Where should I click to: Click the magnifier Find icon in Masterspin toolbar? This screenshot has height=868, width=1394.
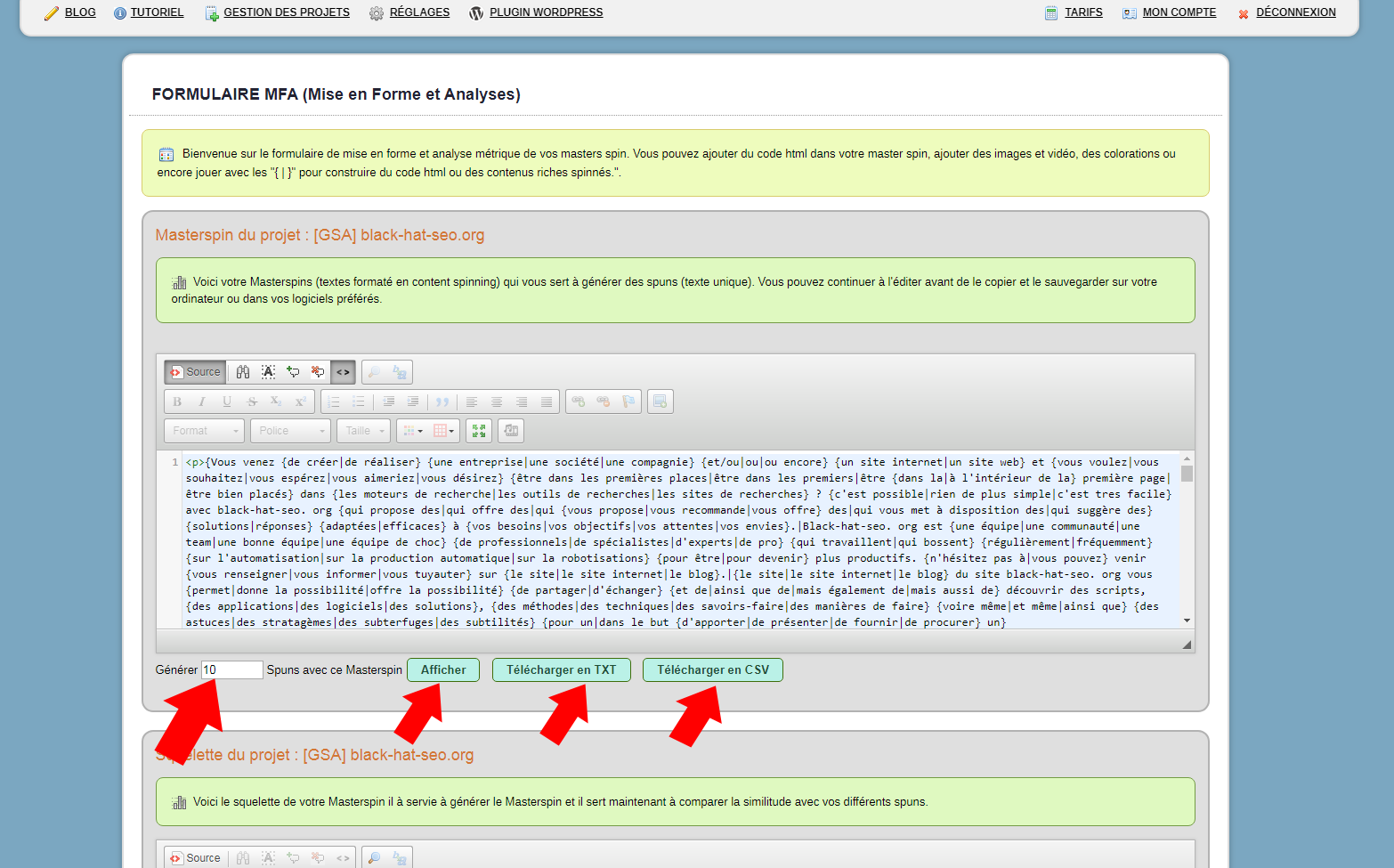tap(375, 372)
